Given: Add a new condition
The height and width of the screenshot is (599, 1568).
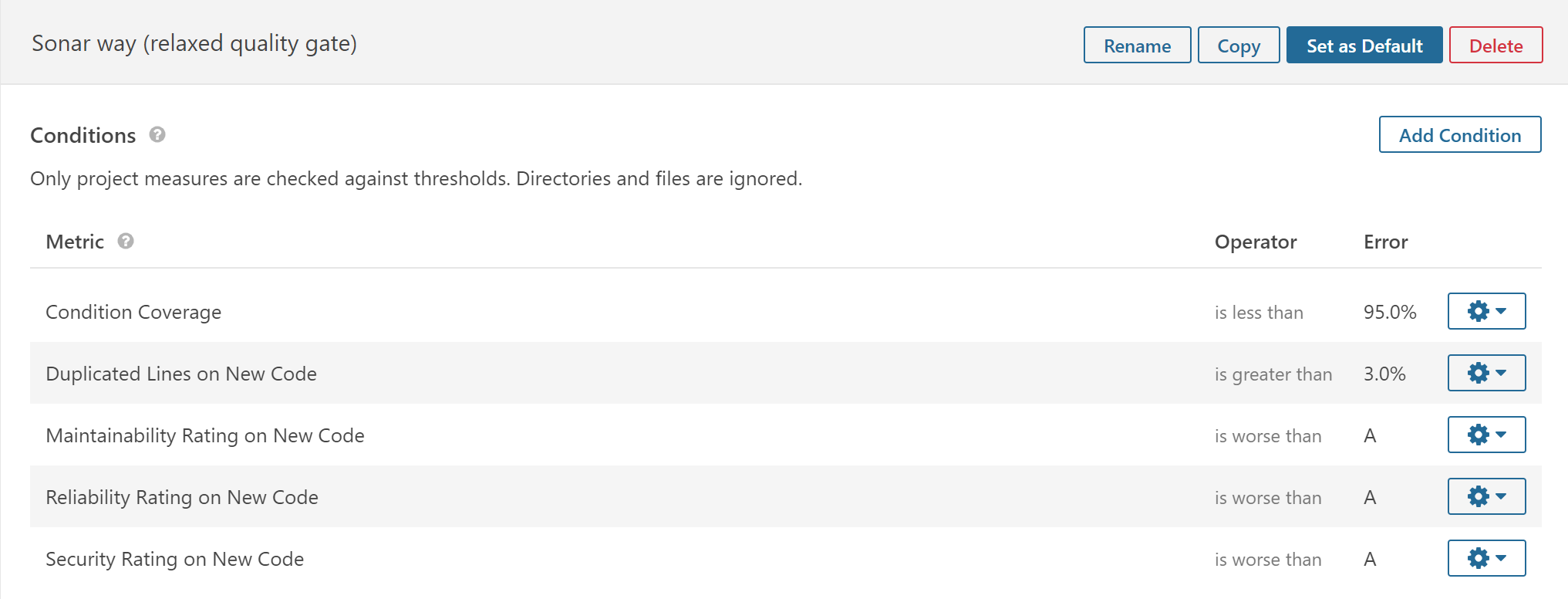Looking at the screenshot, I should click(1459, 135).
